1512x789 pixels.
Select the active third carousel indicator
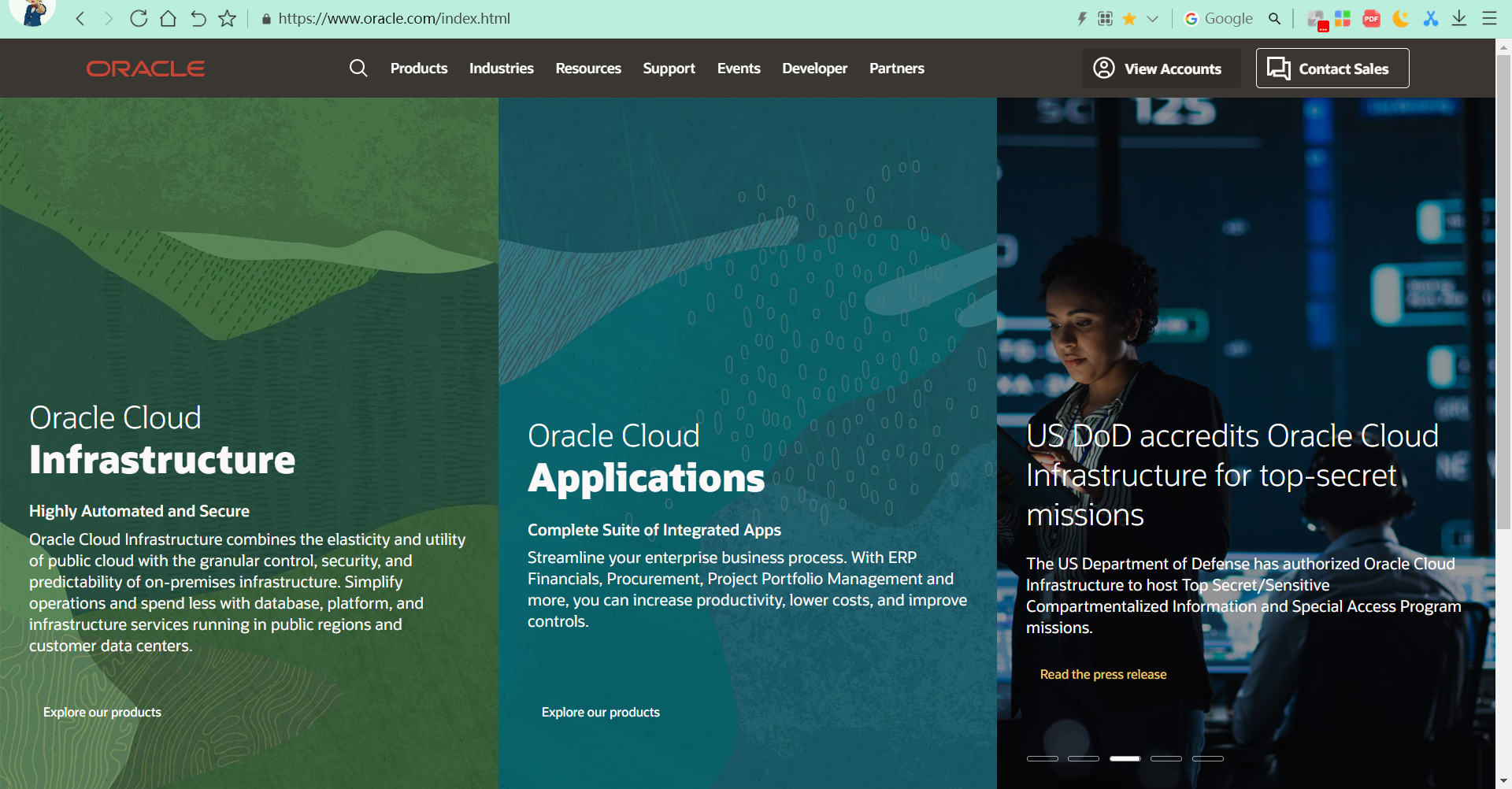tap(1125, 758)
